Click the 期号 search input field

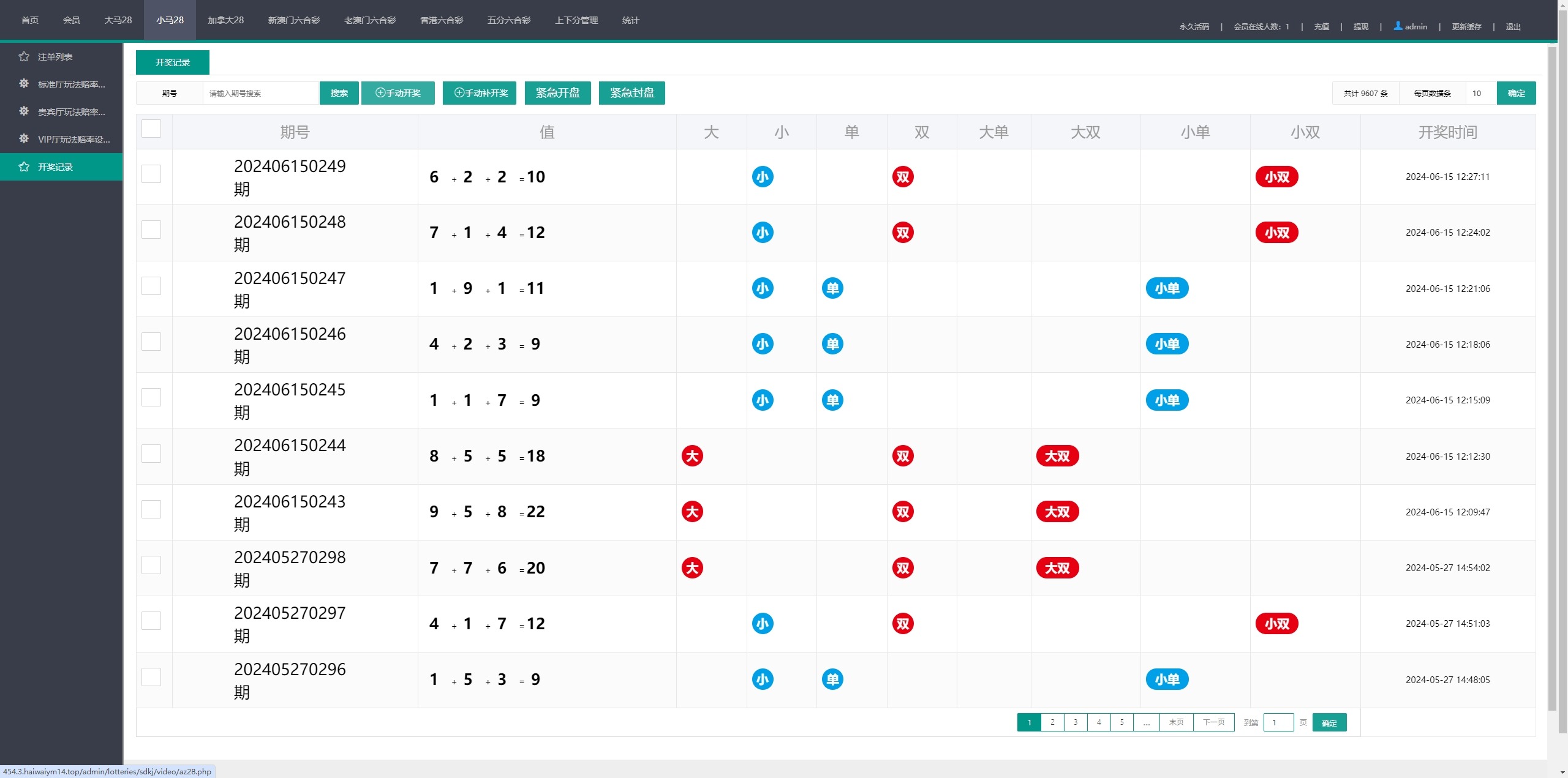[260, 93]
